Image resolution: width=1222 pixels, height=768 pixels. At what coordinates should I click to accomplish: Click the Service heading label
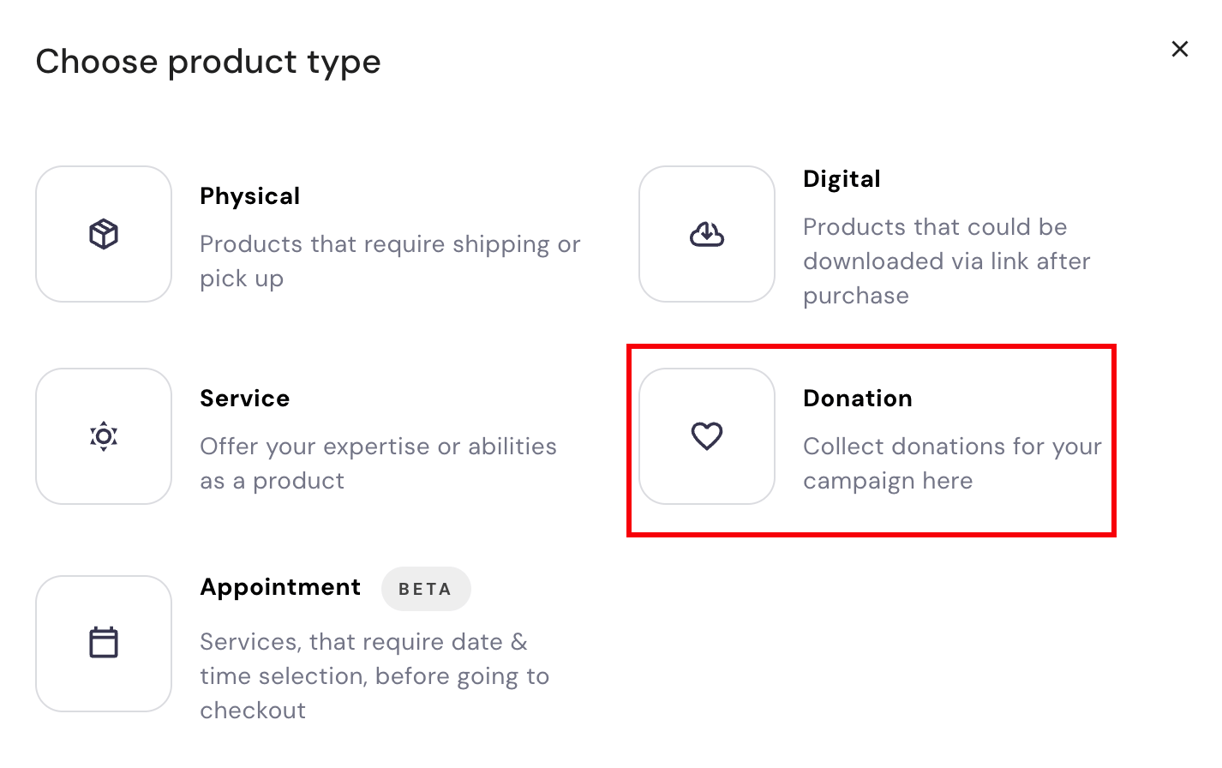244,398
